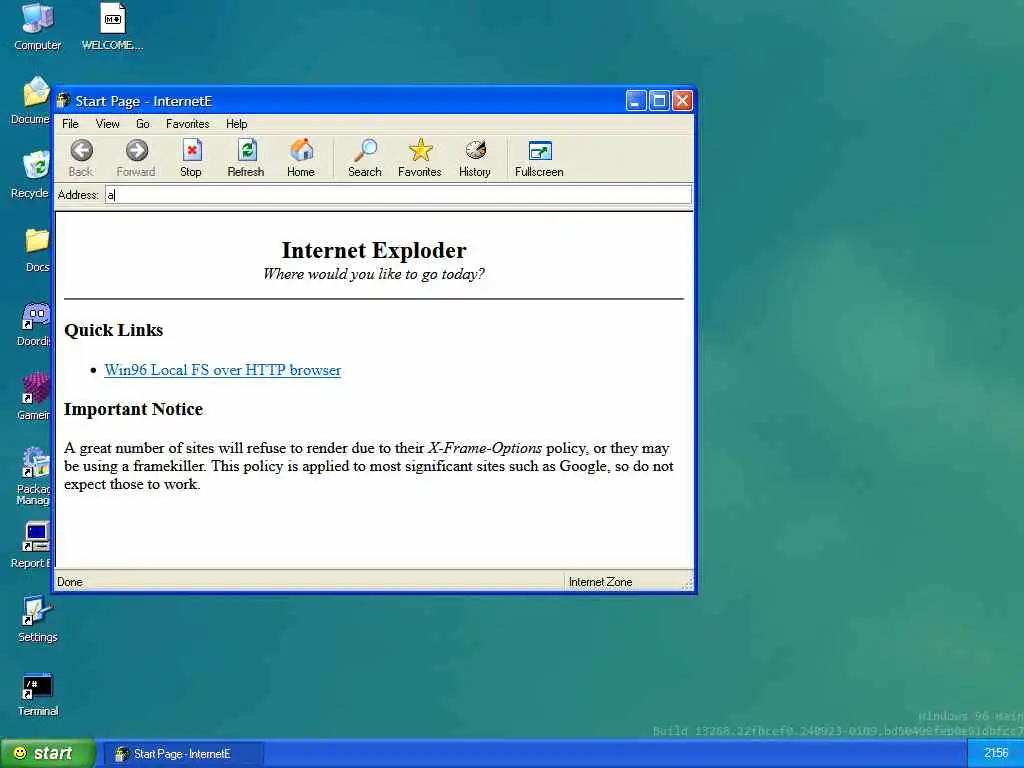The height and width of the screenshot is (768, 1024).
Task: Click the Internet Exploder heading
Action: [374, 250]
